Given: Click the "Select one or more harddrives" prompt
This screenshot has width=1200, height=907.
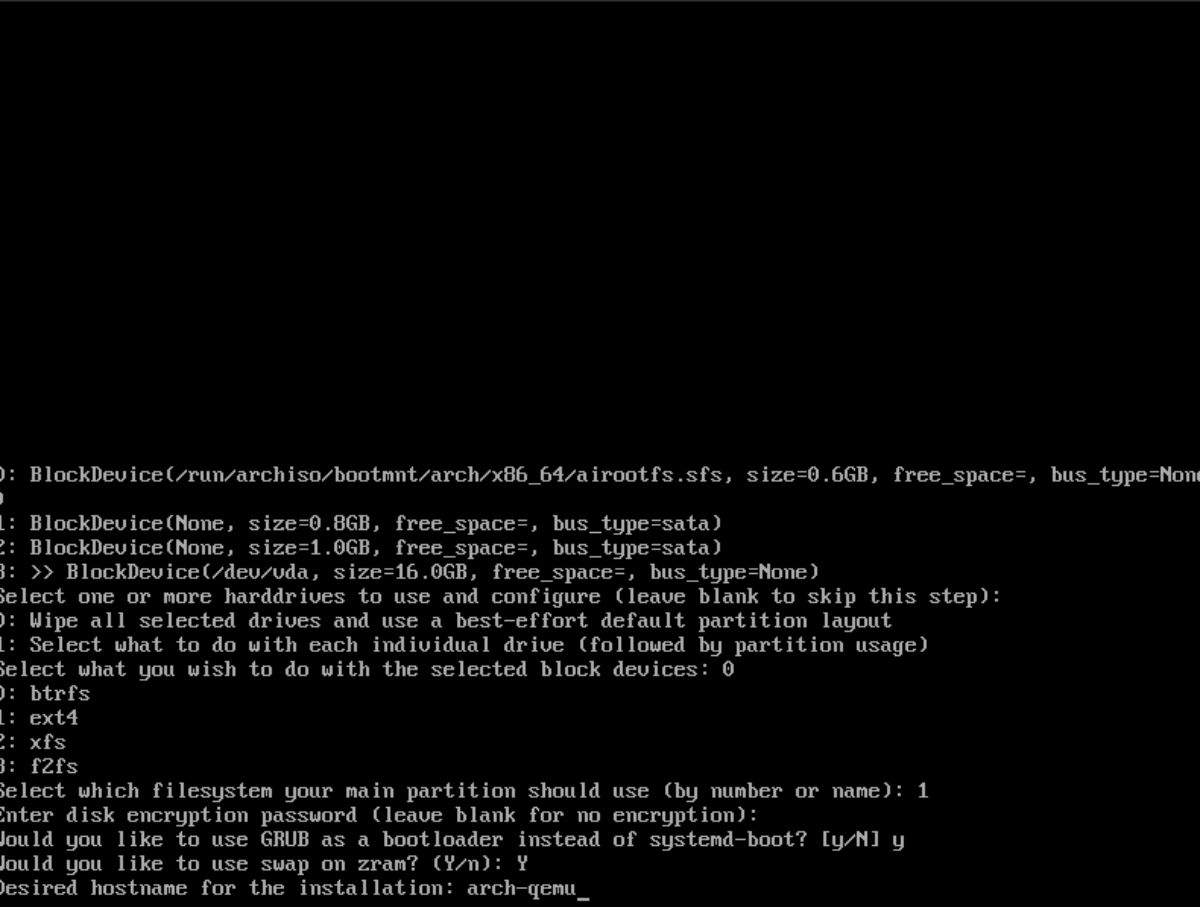Looking at the screenshot, I should point(500,597).
